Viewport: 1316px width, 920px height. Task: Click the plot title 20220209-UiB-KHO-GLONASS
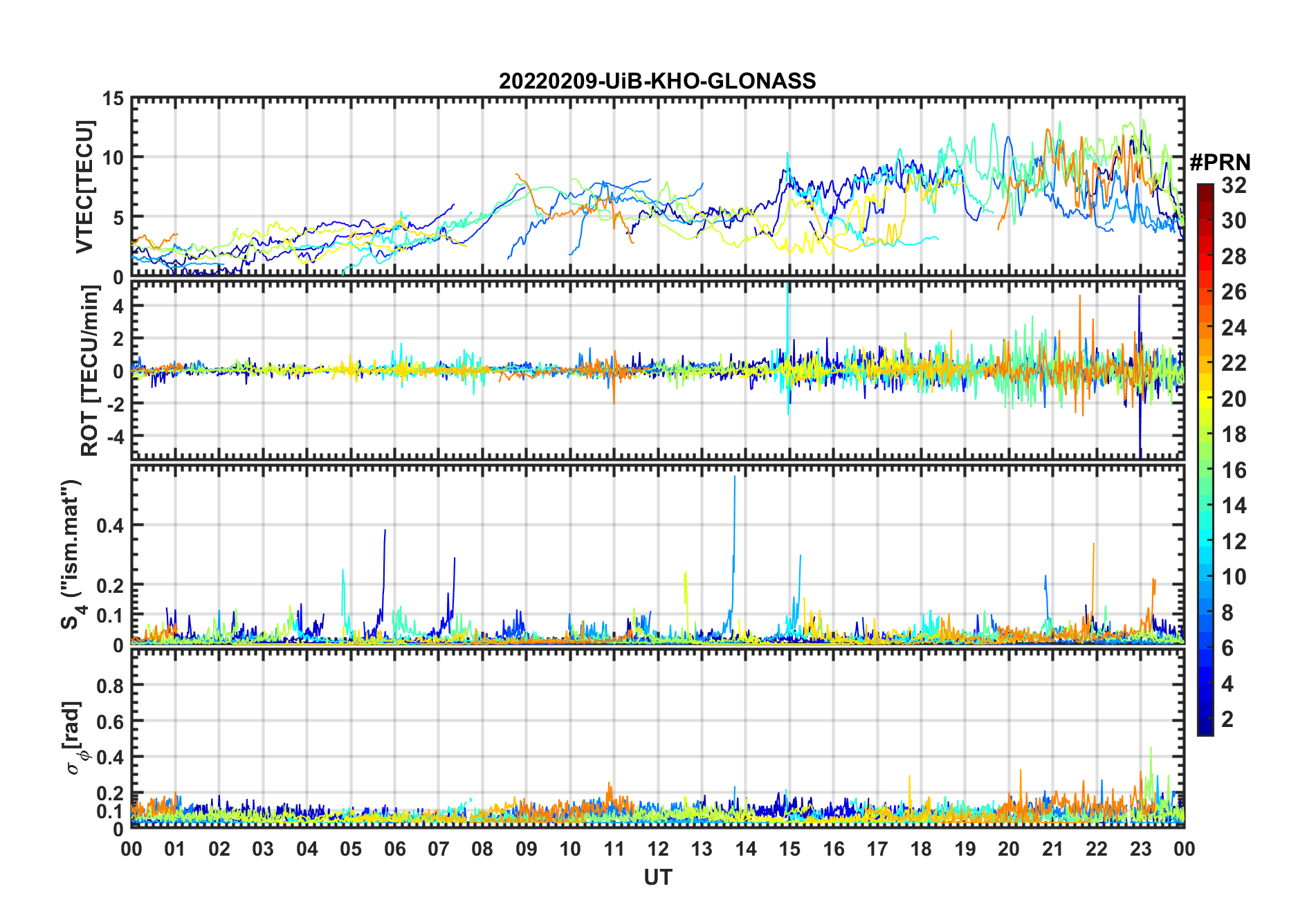point(657,81)
